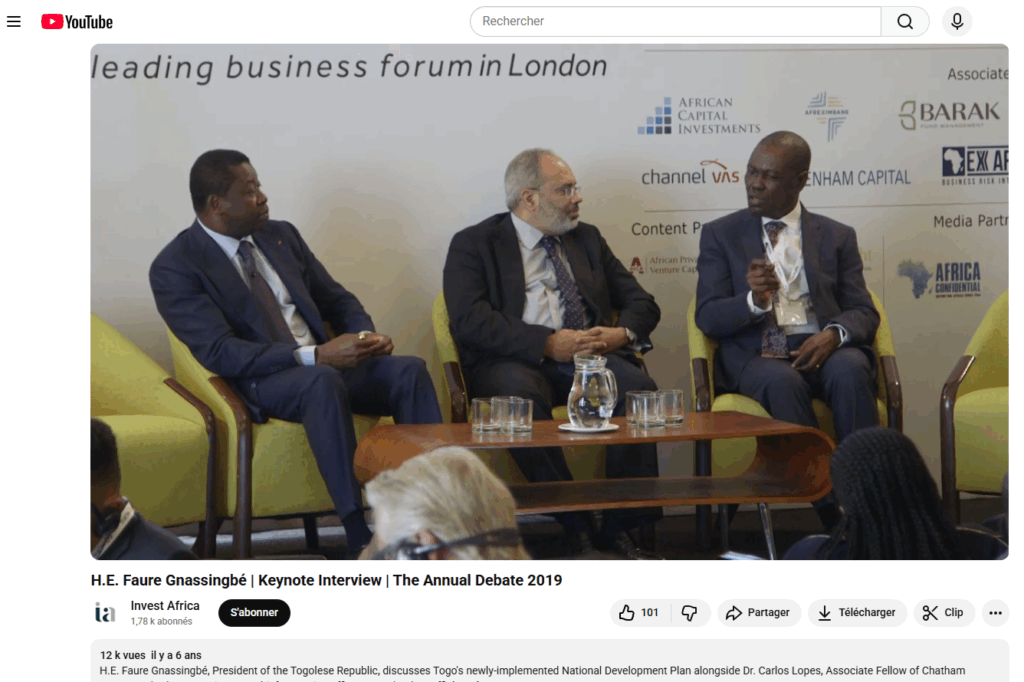This screenshot has height=682, width=1024.
Task: Open the hamburger guide menu
Action: (x=14, y=22)
